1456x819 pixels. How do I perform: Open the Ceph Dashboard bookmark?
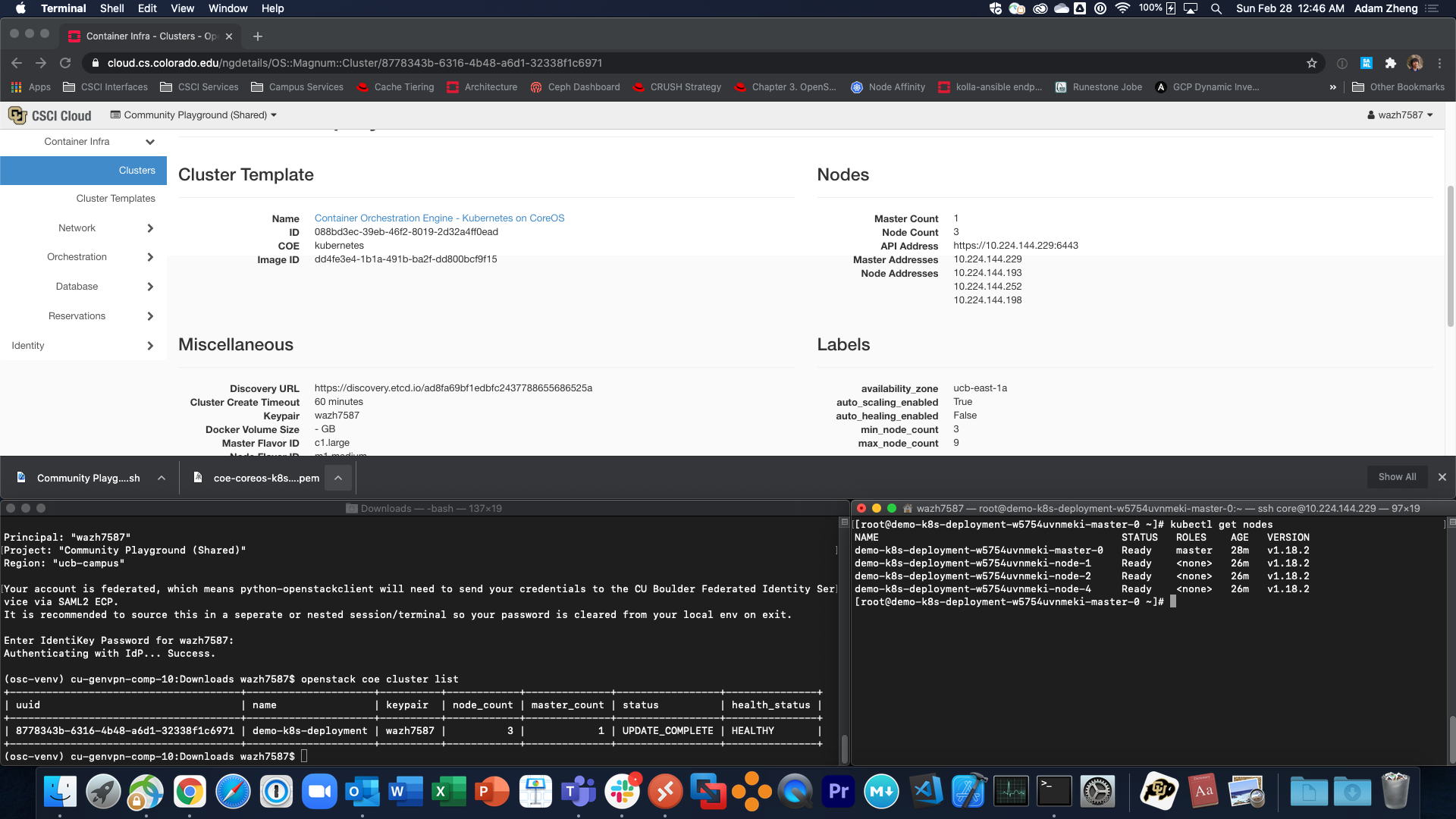click(575, 87)
